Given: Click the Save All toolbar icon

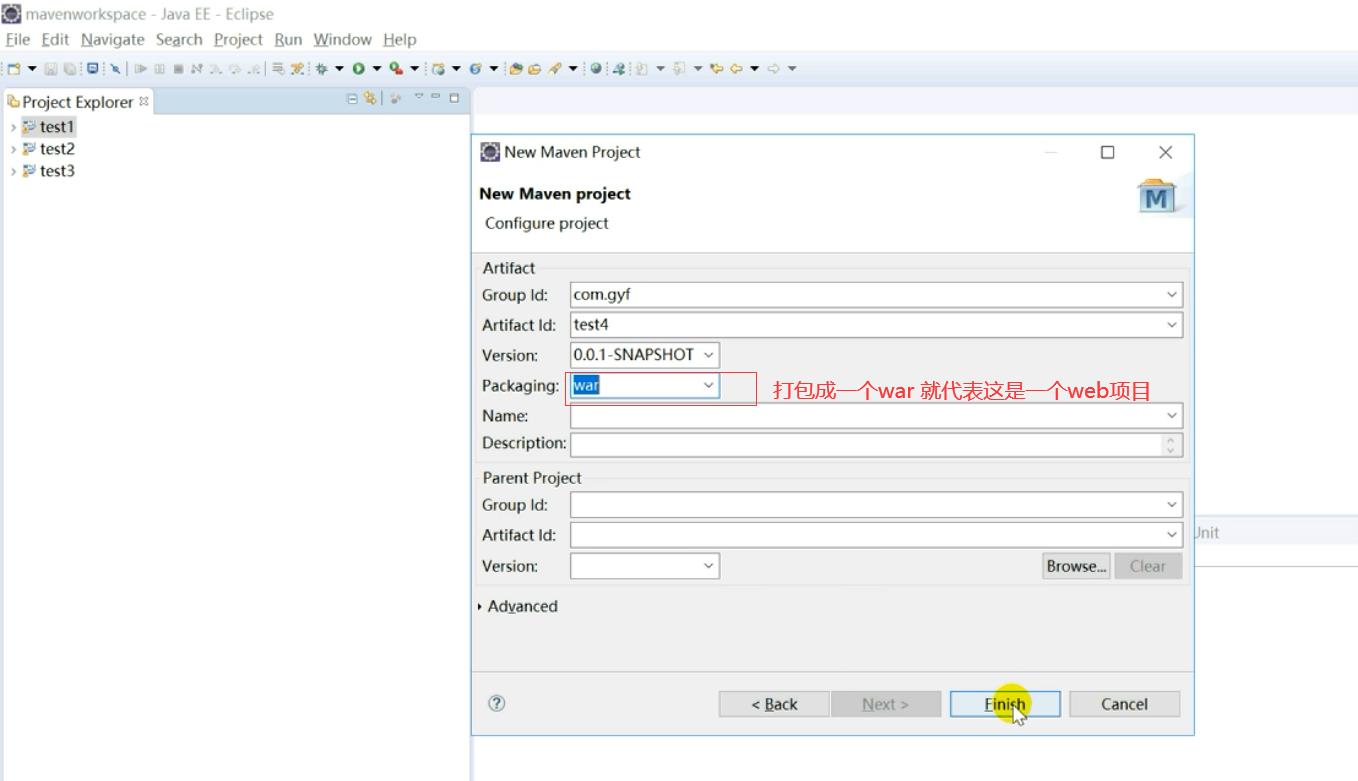Looking at the screenshot, I should [70, 69].
